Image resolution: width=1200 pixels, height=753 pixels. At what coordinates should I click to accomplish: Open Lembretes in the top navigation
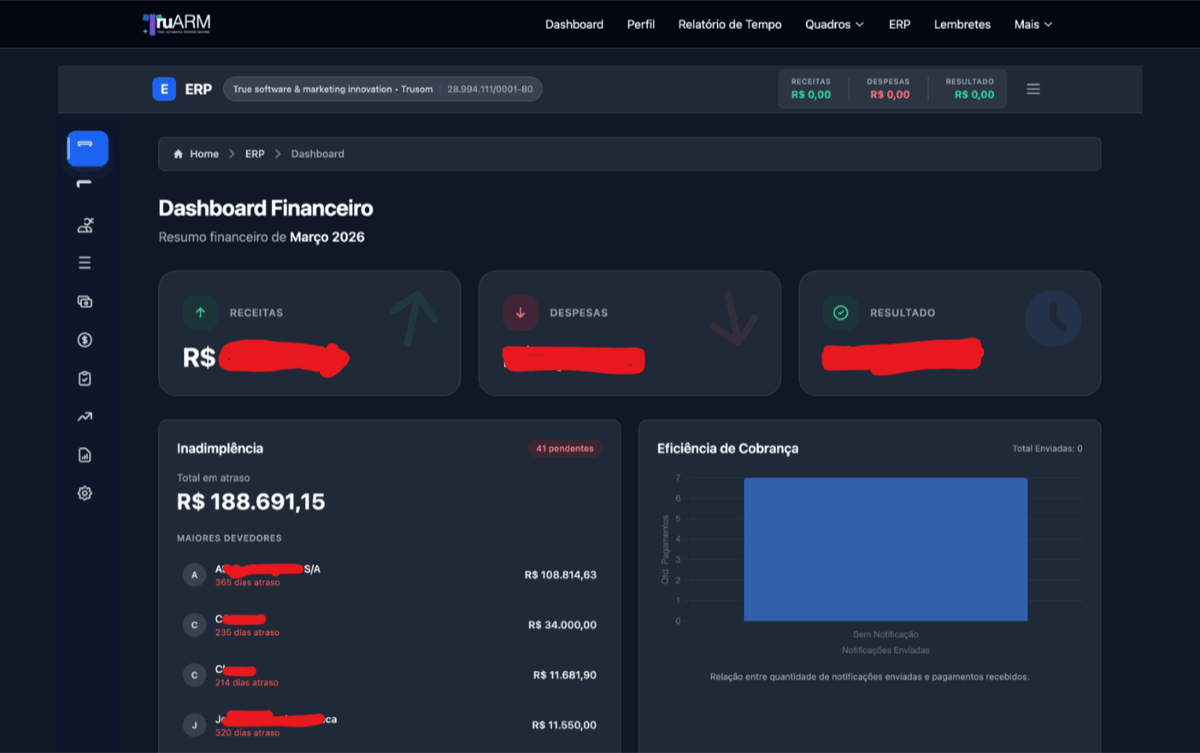(x=962, y=24)
